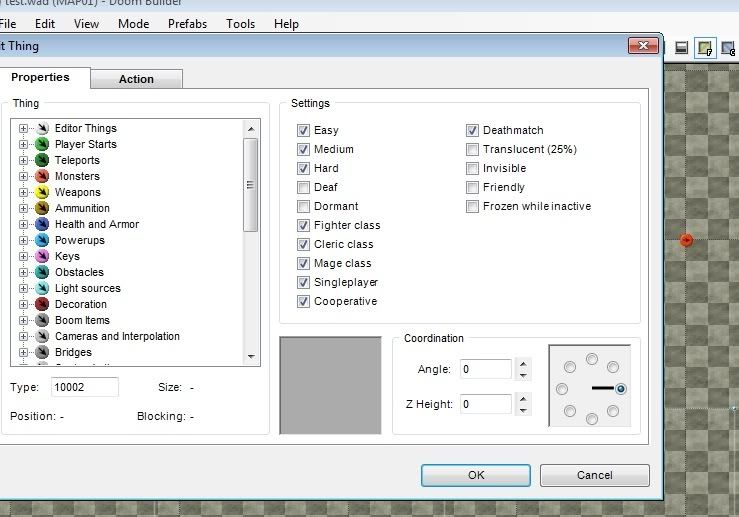Open the Prefabs menu
This screenshot has height=517, width=739.
click(x=187, y=23)
